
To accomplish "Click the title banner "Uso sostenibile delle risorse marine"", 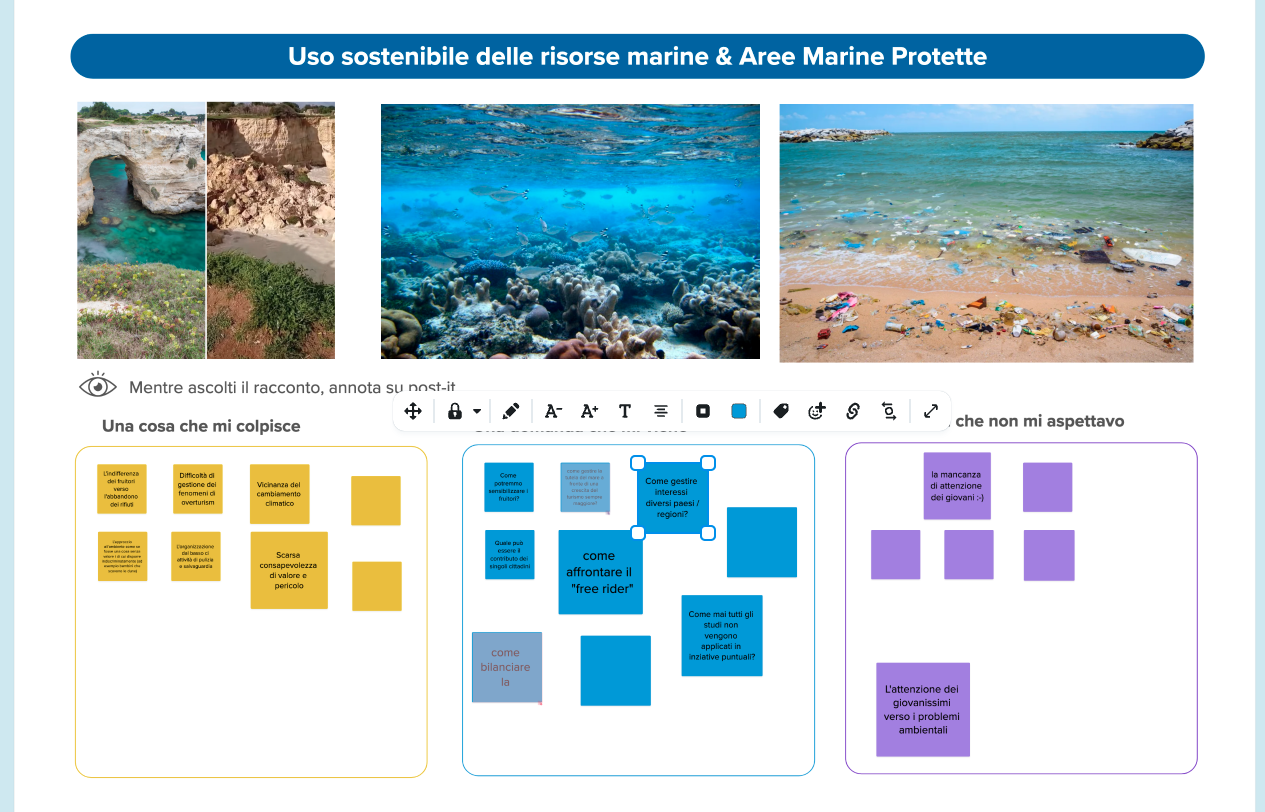I will (637, 56).
